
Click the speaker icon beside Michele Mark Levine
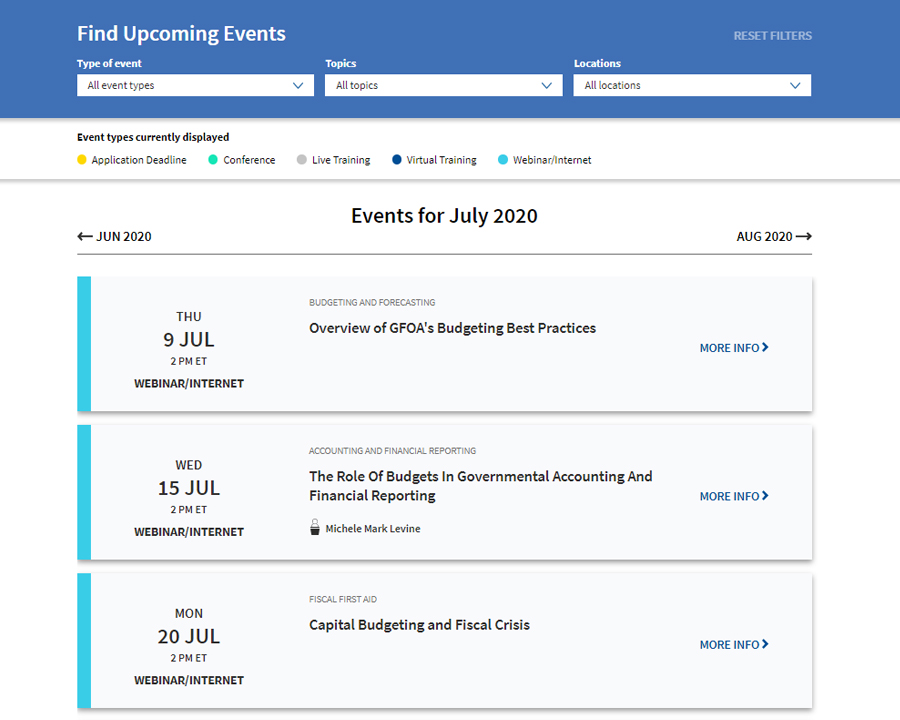point(315,528)
